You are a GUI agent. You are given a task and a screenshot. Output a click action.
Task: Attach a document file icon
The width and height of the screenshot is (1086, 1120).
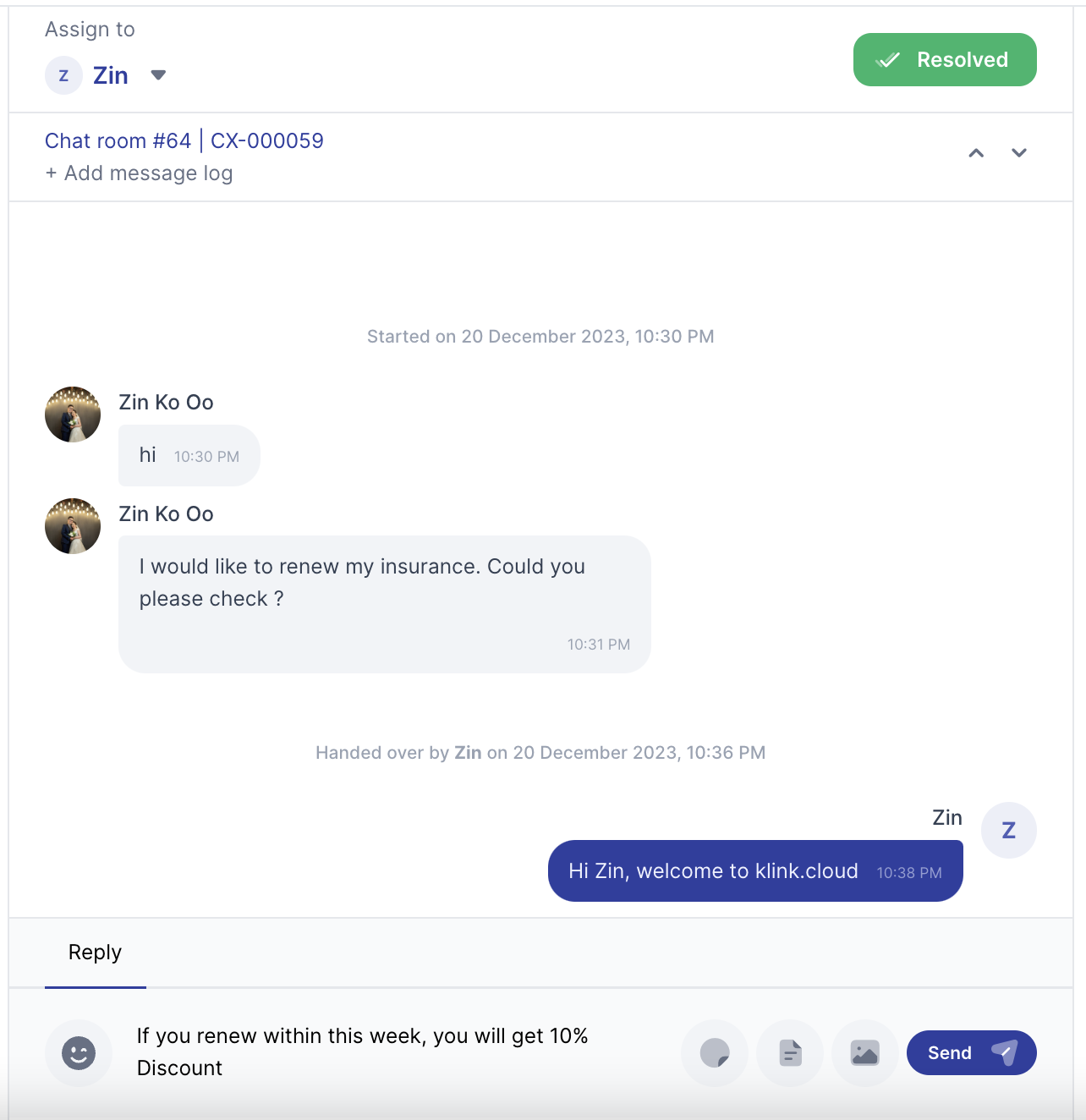[x=790, y=1053]
